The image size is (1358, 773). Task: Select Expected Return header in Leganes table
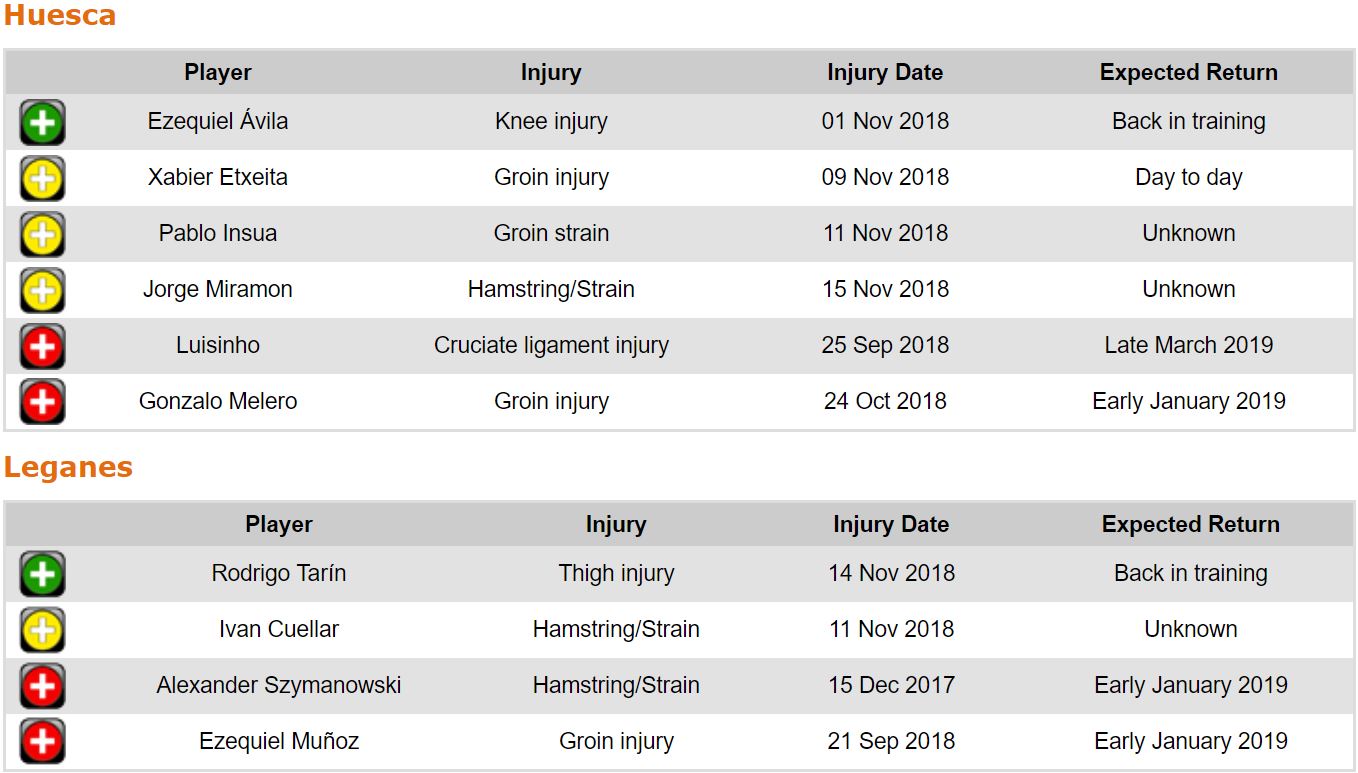click(1190, 525)
